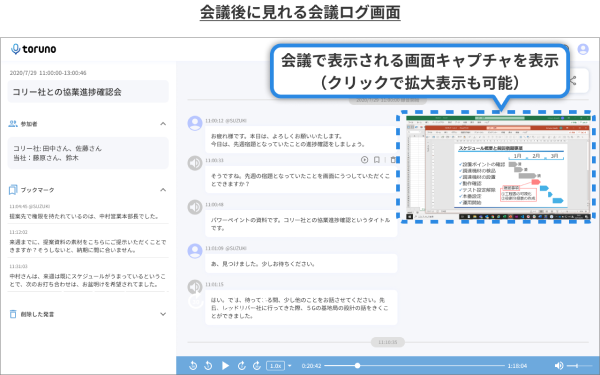Click the ブックマーク section heading
Viewport: 600px width, 375px height.
point(38,190)
